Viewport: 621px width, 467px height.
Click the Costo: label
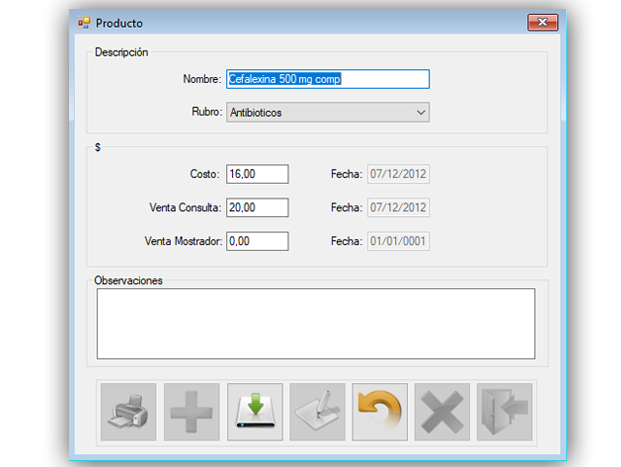click(x=205, y=174)
